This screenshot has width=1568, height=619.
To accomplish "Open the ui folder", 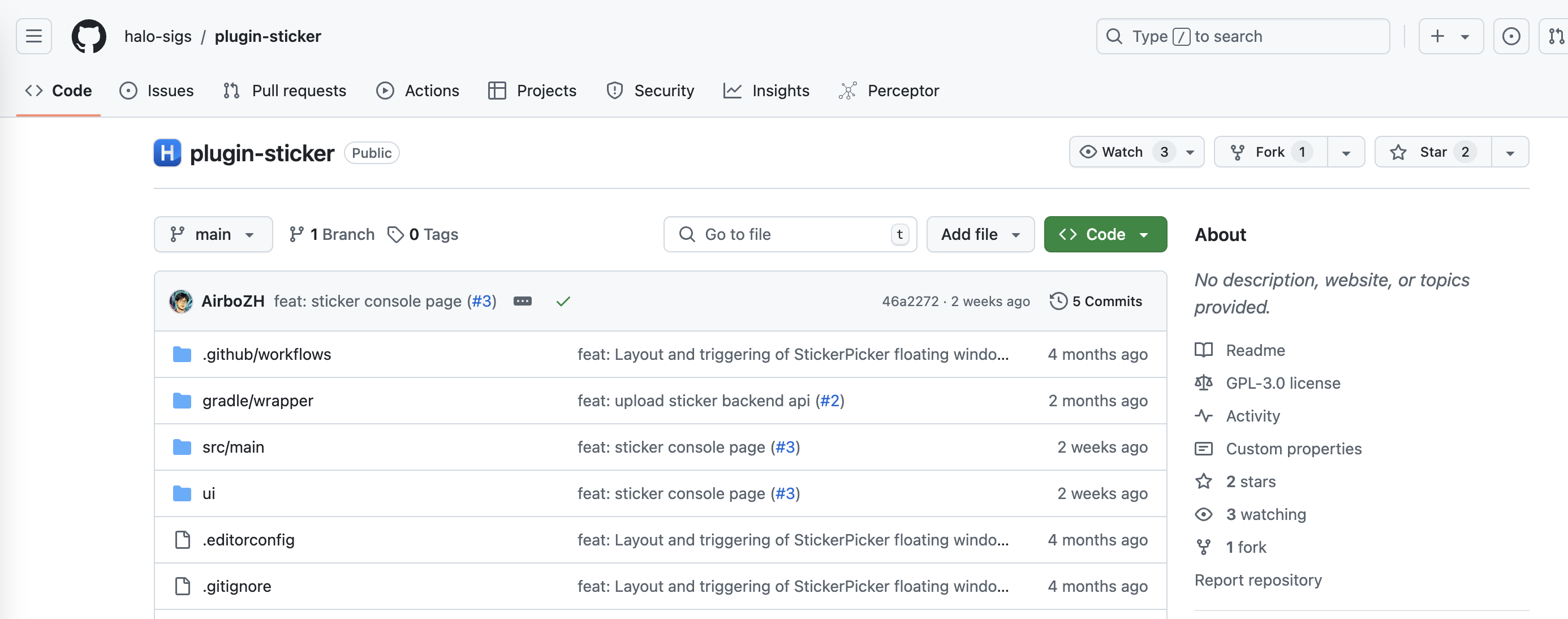I will [209, 493].
